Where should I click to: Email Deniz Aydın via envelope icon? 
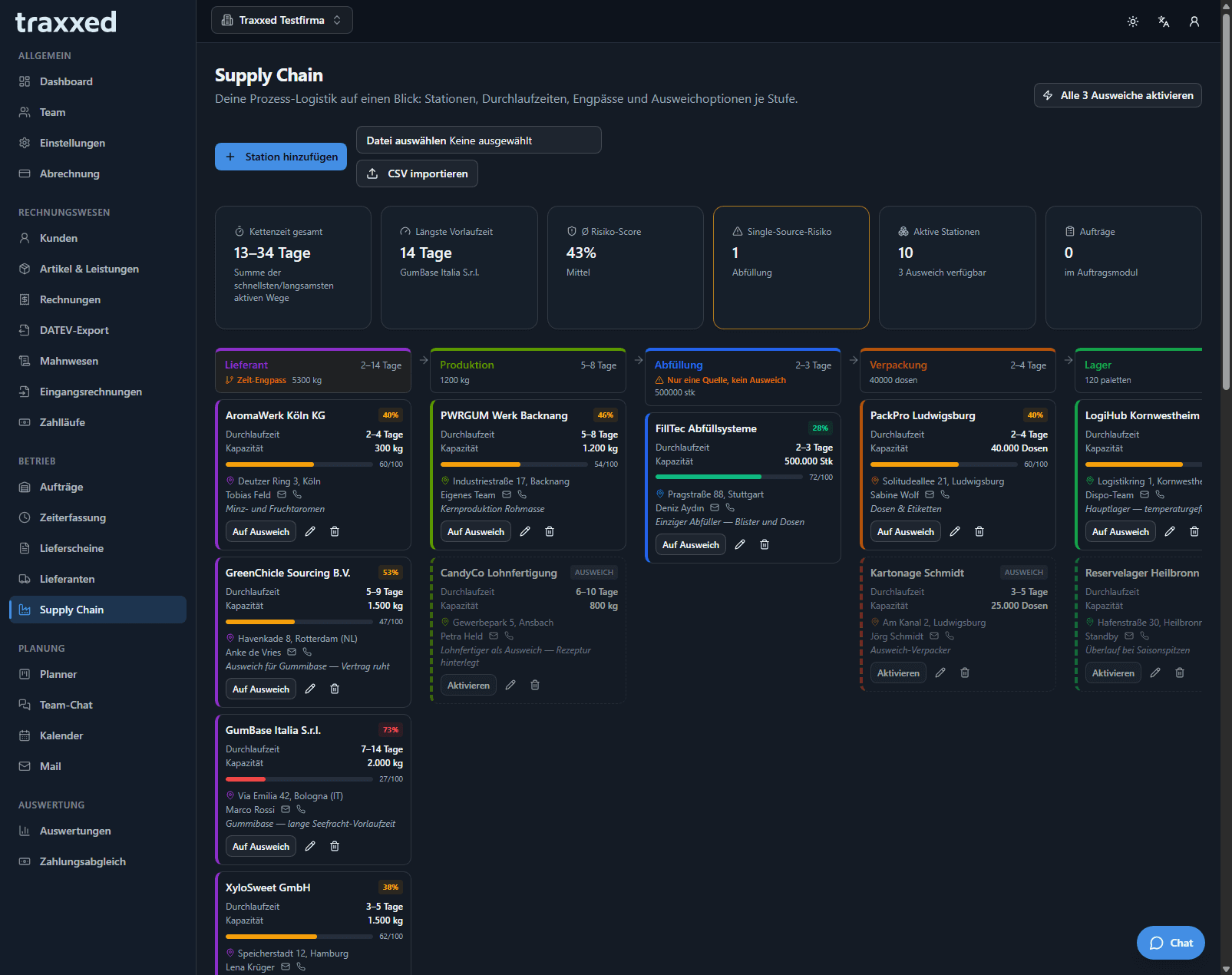coord(715,508)
